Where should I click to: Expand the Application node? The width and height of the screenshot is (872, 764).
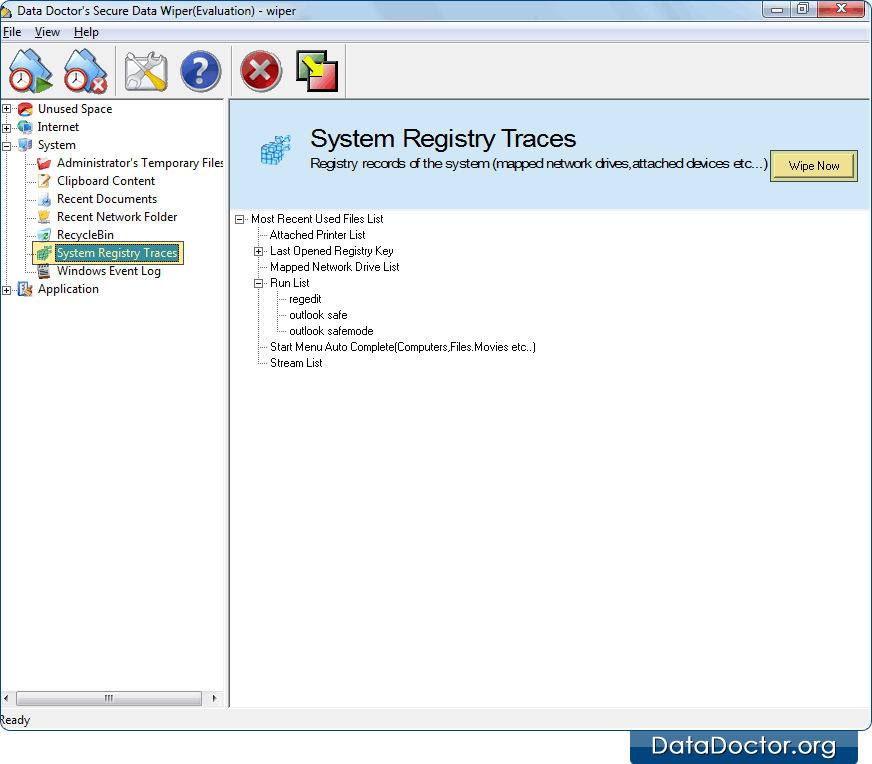click(7, 290)
